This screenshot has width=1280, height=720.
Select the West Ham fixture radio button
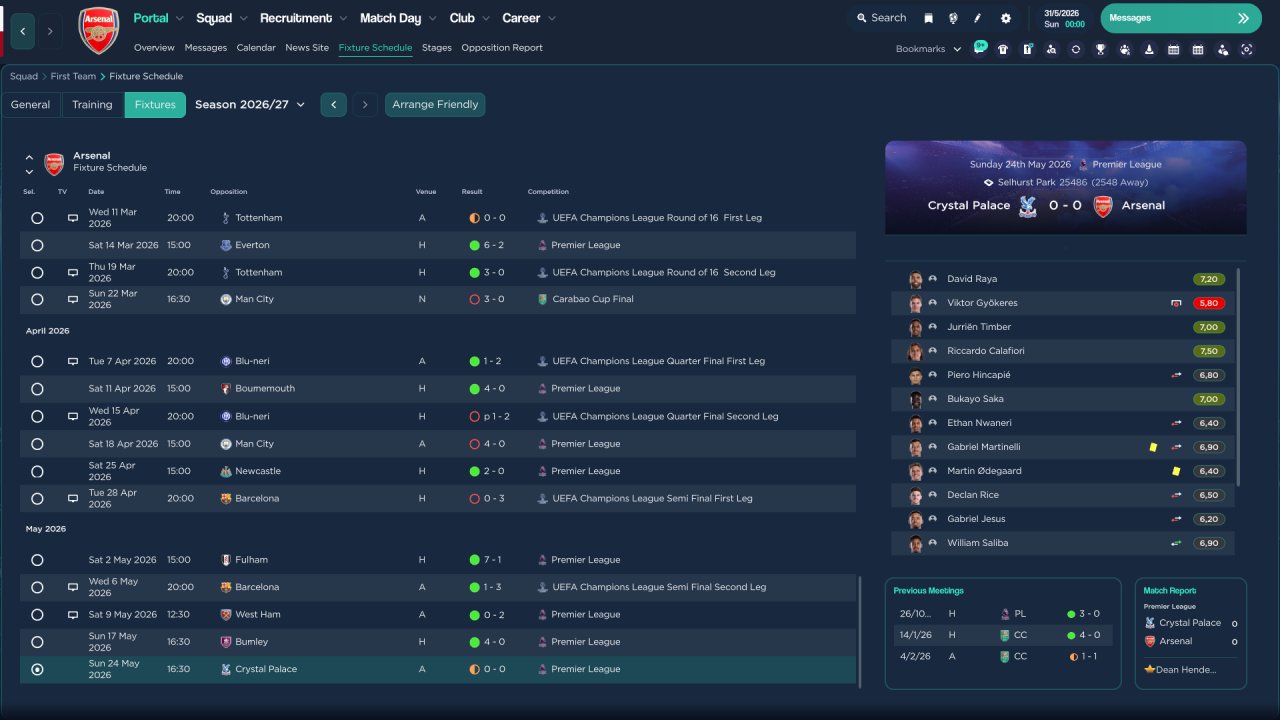37,615
